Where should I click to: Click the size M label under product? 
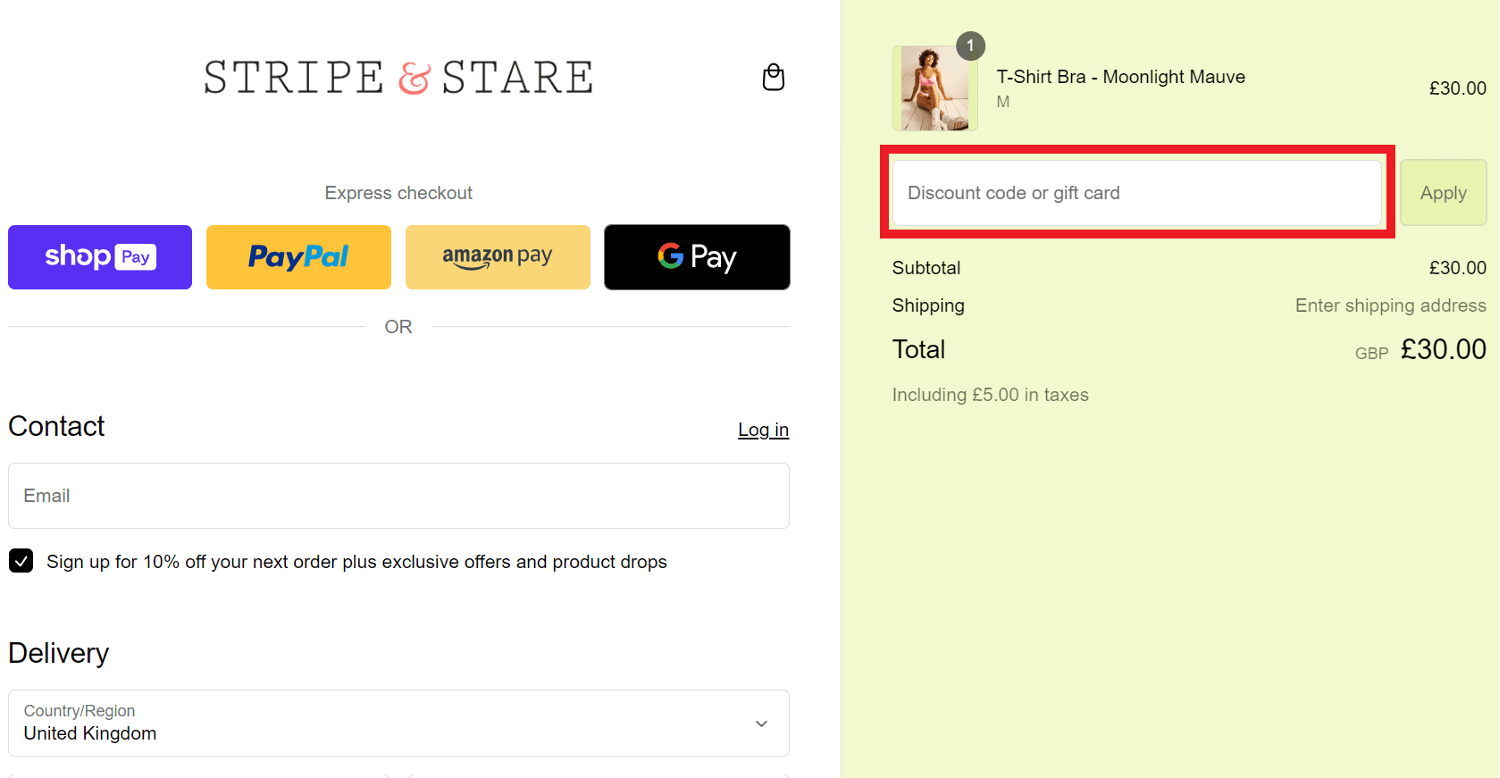[x=1003, y=102]
